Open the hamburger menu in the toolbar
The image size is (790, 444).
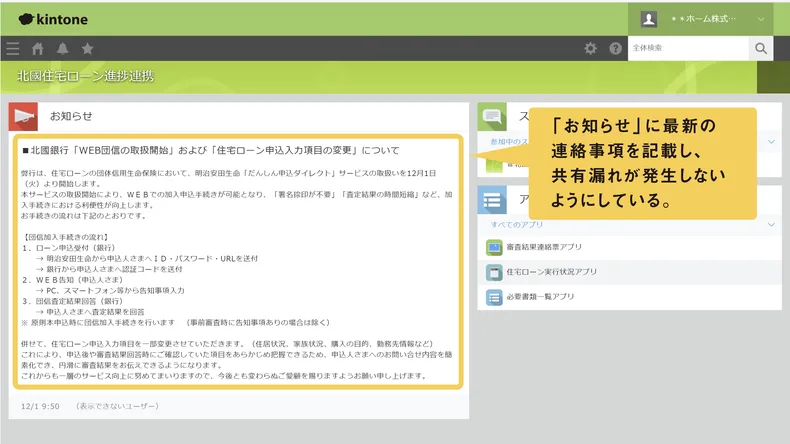pos(12,48)
